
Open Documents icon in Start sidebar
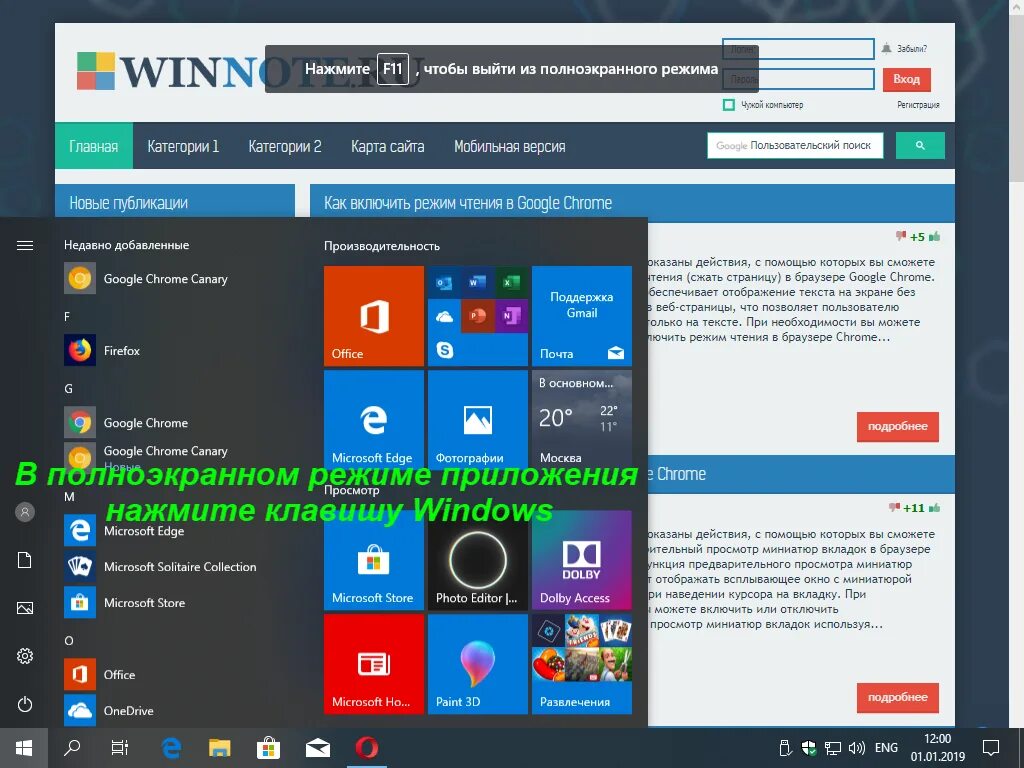25,560
